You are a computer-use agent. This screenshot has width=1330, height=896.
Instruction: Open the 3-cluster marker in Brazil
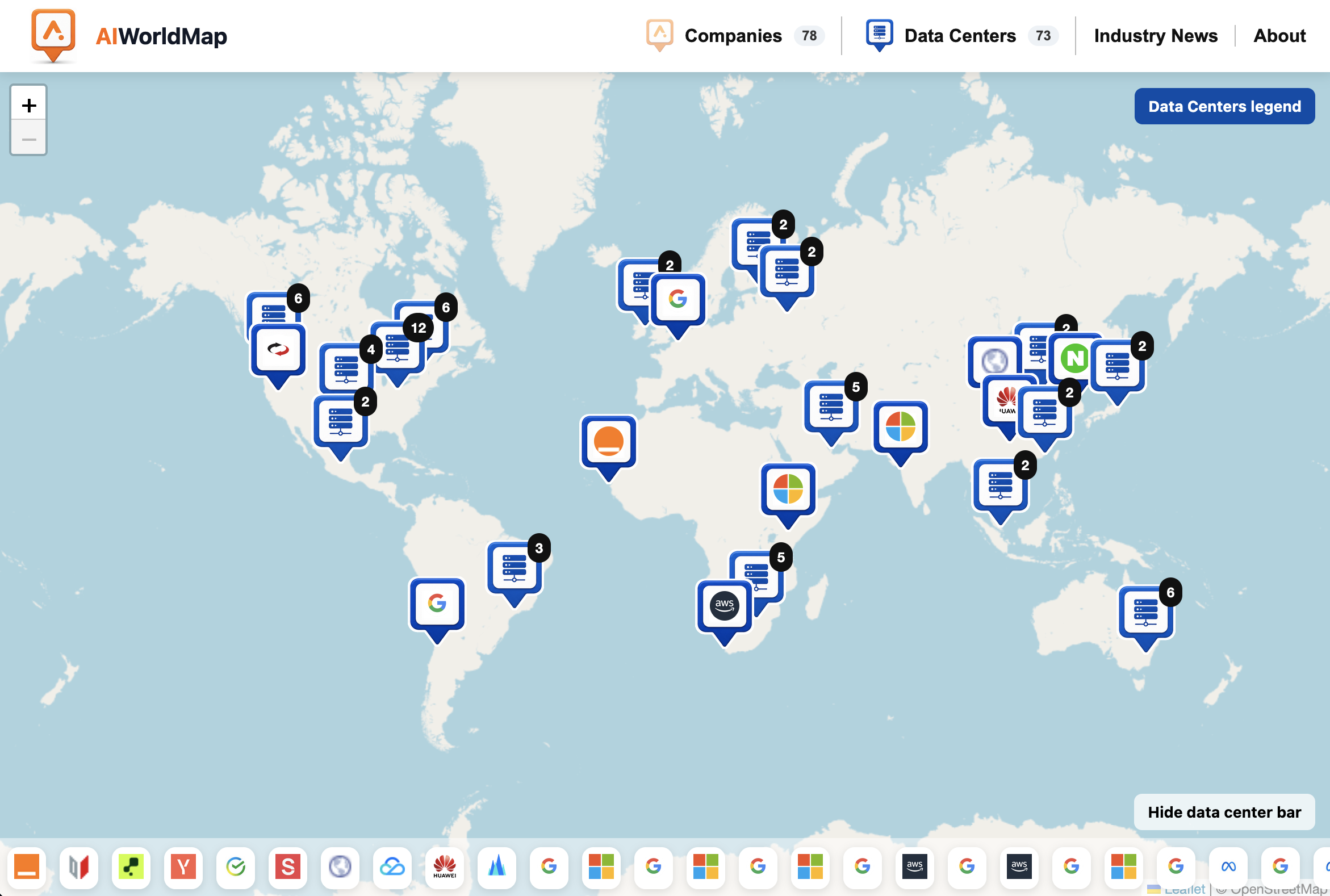515,569
